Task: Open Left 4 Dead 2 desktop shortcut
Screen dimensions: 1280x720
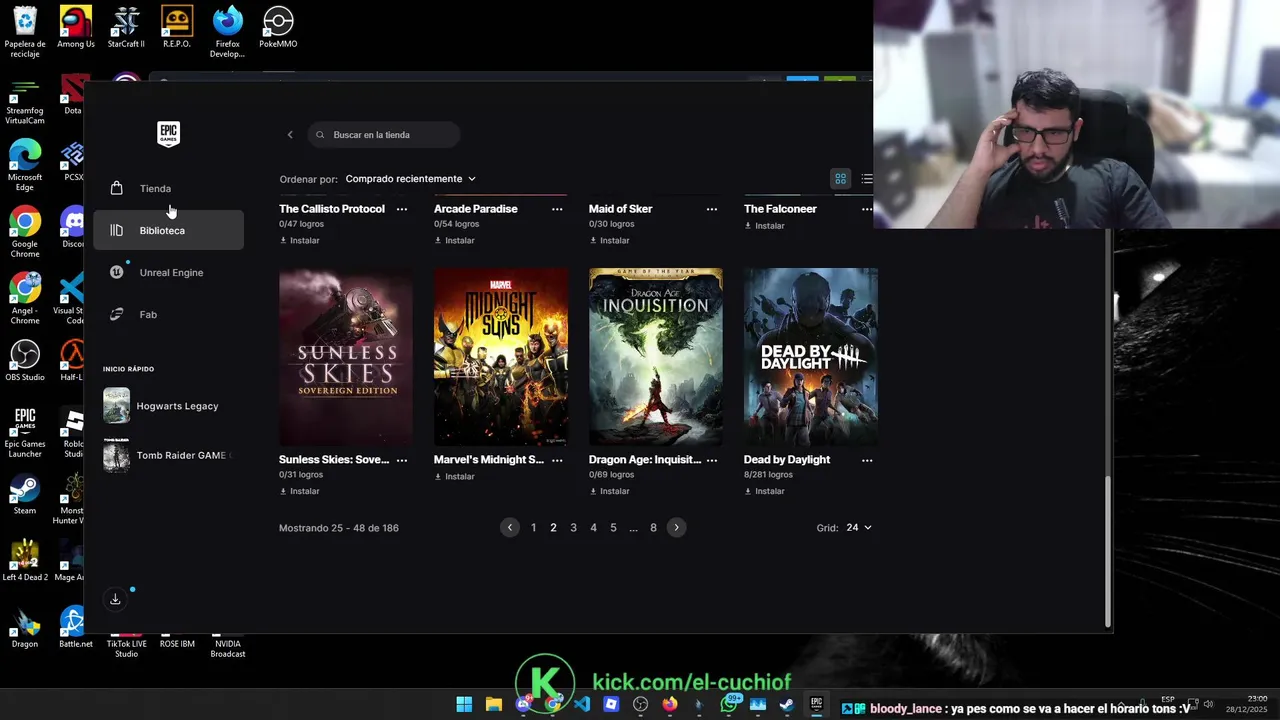Action: [x=25, y=562]
